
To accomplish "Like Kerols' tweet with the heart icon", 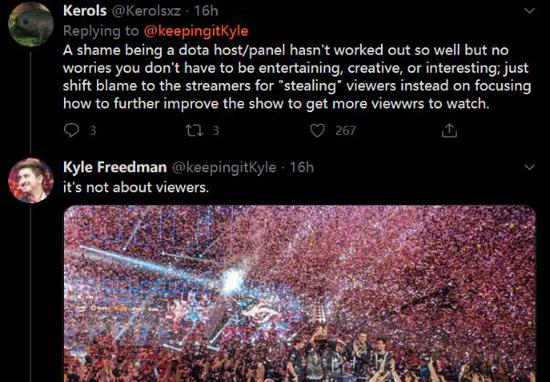I will (317, 131).
